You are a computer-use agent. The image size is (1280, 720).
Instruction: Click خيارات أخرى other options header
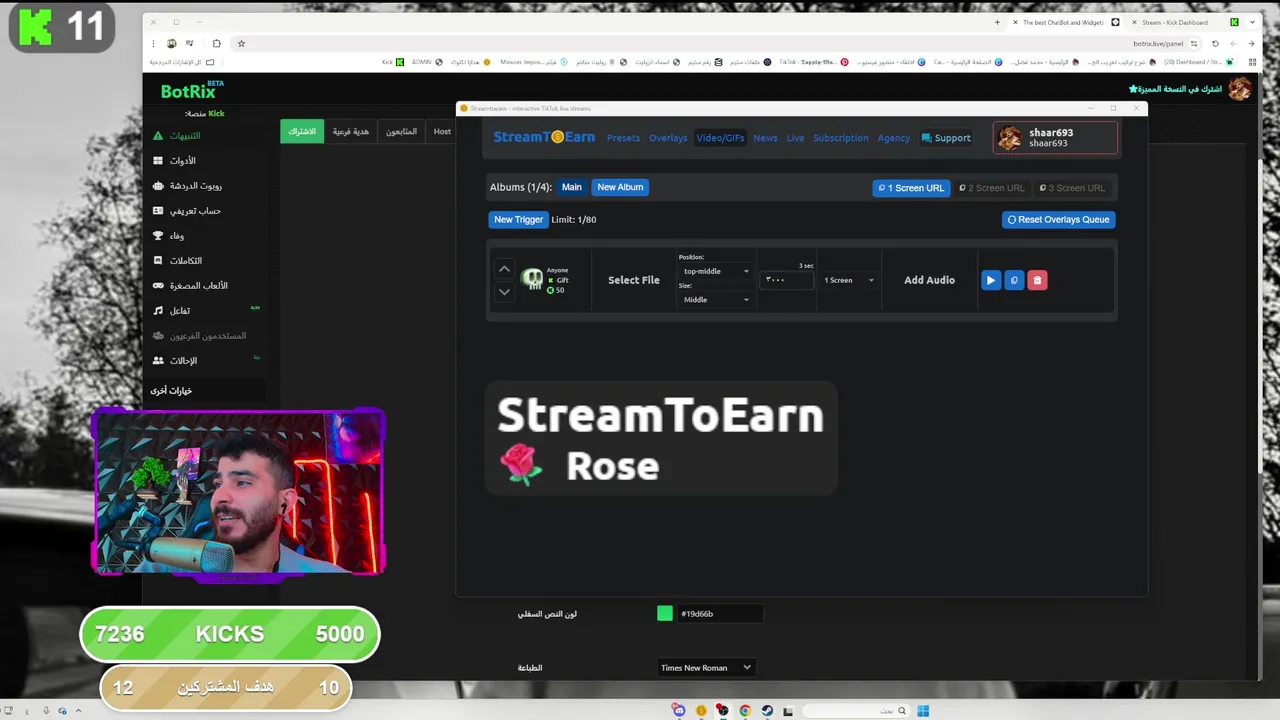coord(171,391)
